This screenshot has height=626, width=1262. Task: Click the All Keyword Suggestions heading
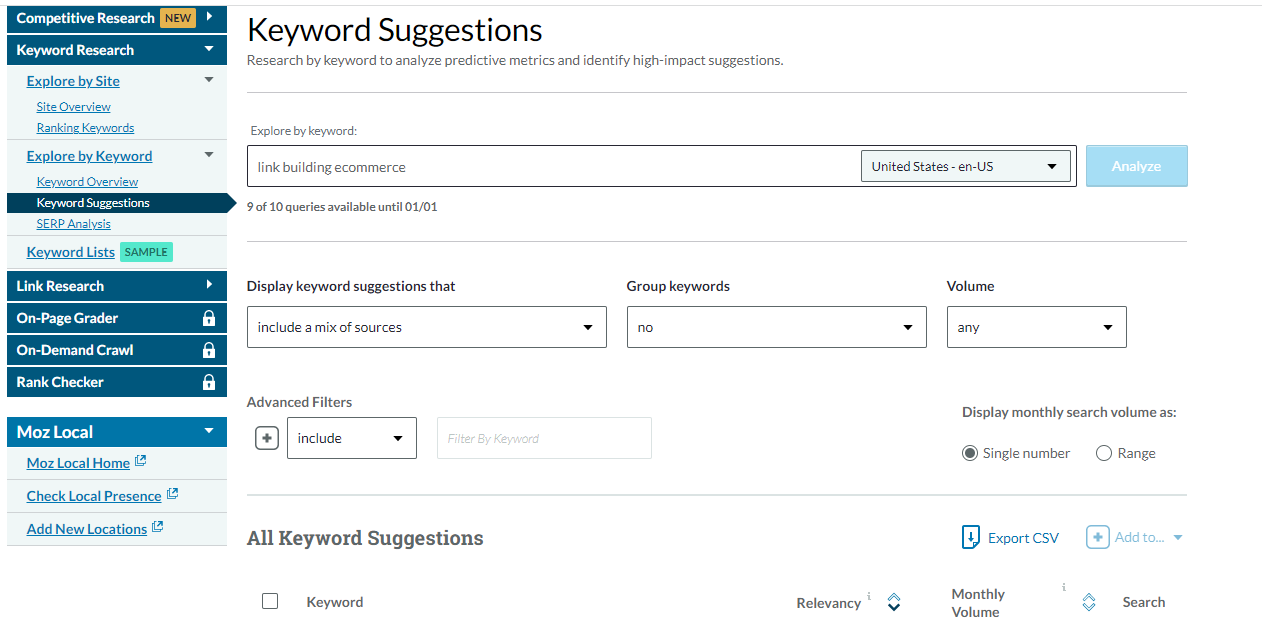[365, 538]
